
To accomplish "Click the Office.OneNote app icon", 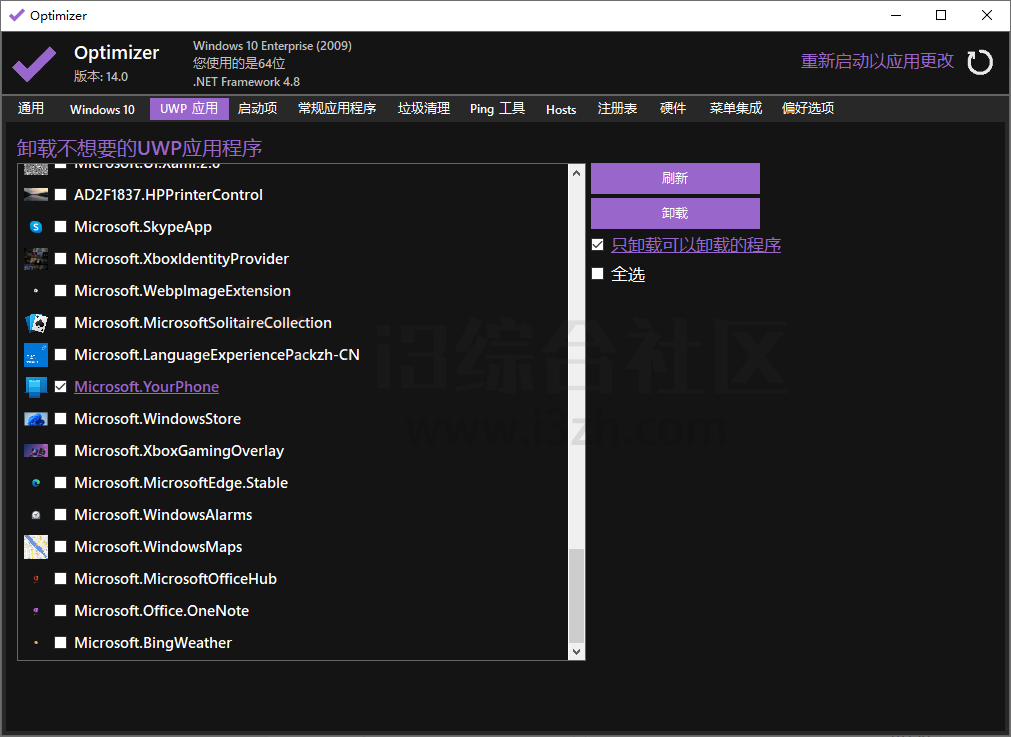I will click(36, 611).
